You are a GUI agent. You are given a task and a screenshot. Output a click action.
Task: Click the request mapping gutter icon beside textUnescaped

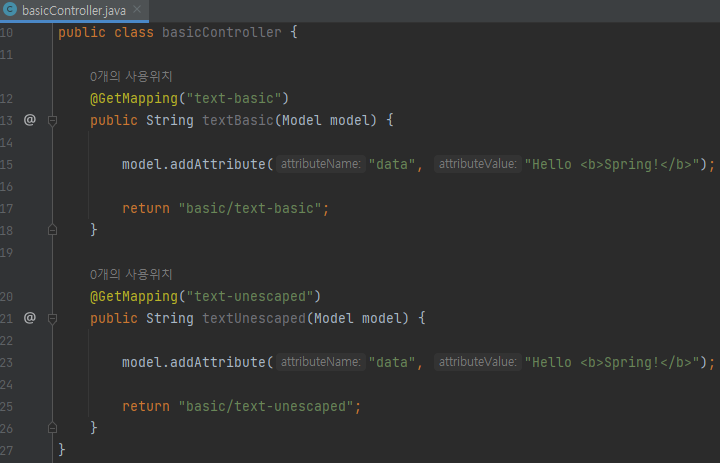30,318
